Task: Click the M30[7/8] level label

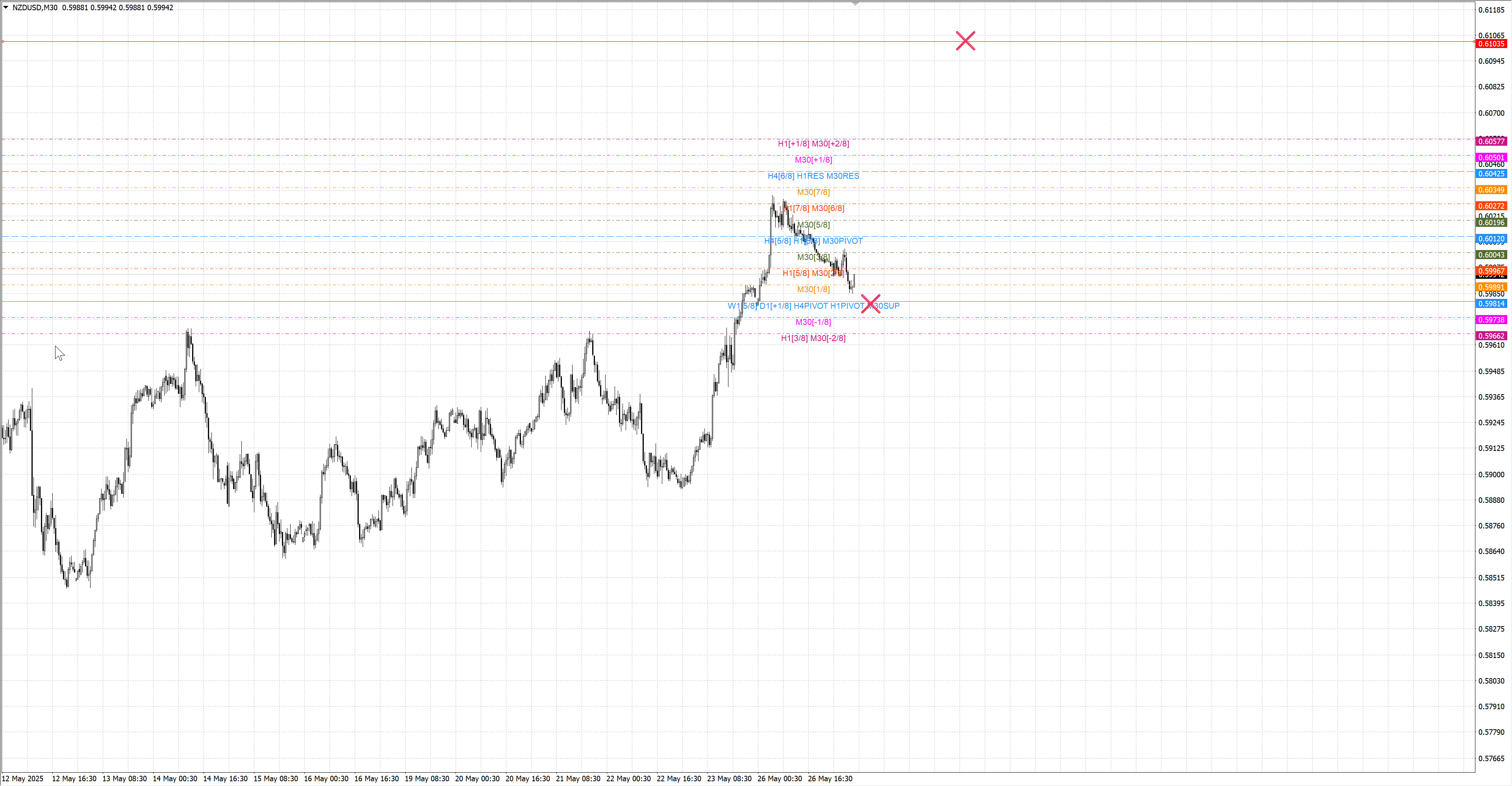Action: (813, 193)
